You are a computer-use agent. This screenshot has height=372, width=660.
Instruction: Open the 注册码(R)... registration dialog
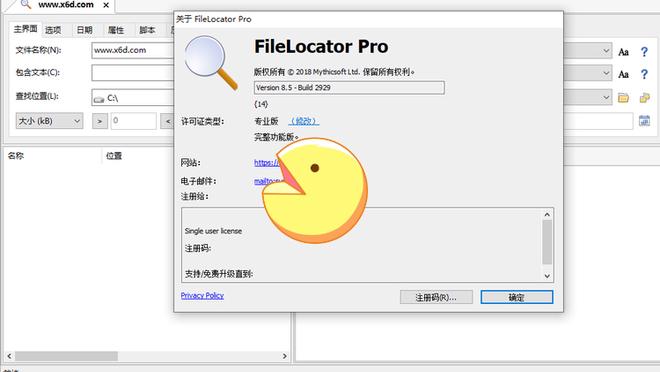click(436, 297)
